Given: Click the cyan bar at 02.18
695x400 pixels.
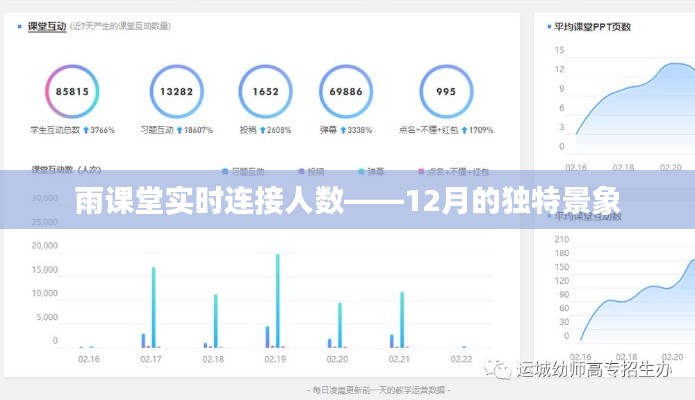Looking at the screenshot, I should pyautogui.click(x=216, y=321).
